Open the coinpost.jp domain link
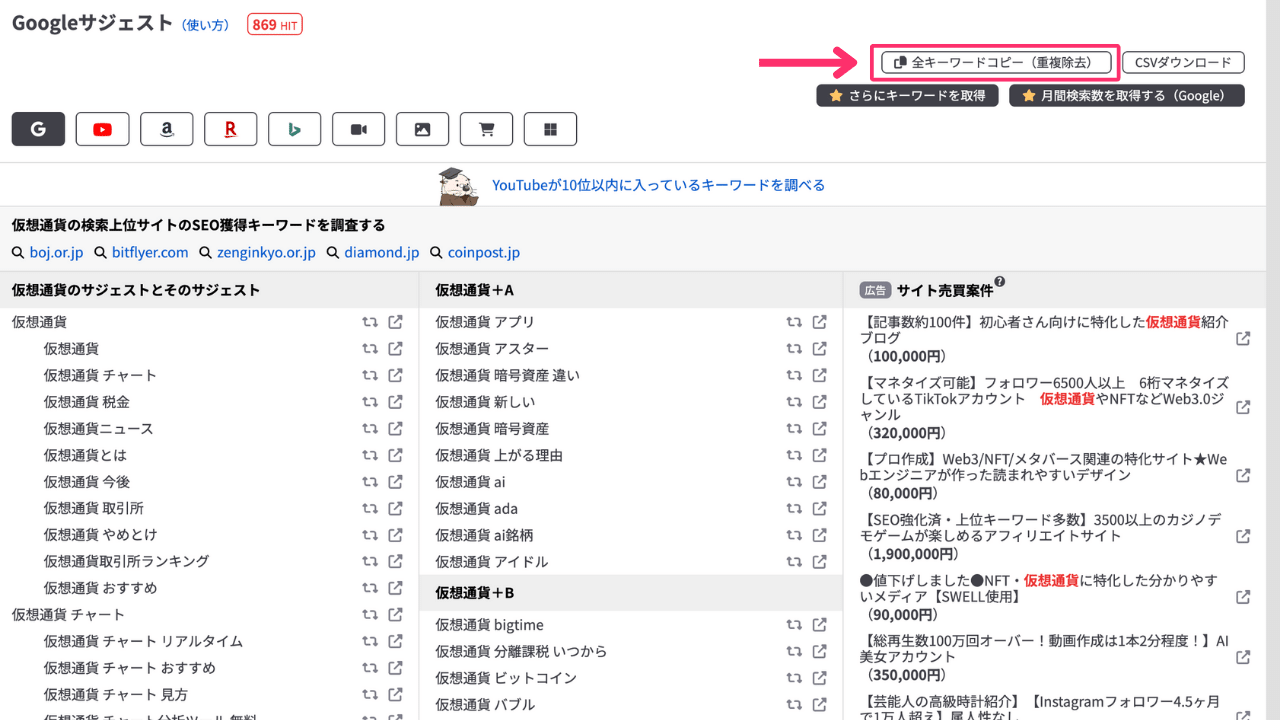Image resolution: width=1280 pixels, height=720 pixels. 483,253
